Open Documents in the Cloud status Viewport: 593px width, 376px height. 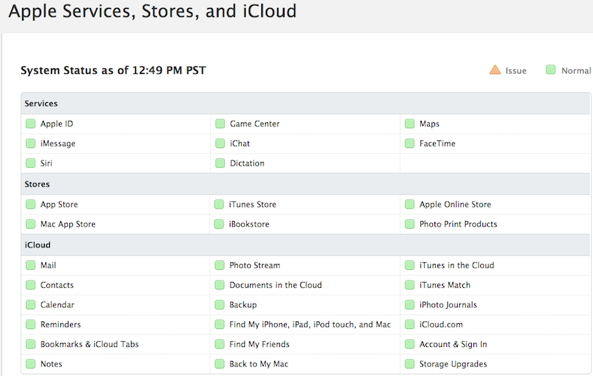point(275,285)
